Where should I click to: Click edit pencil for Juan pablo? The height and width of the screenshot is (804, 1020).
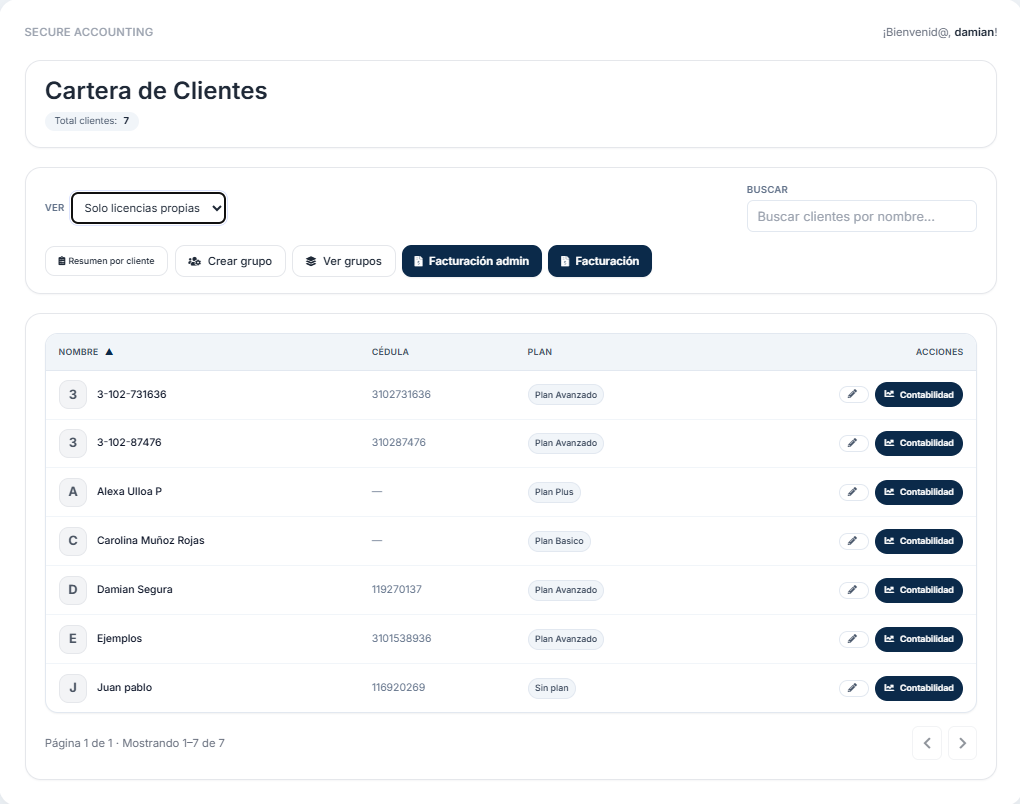[853, 688]
